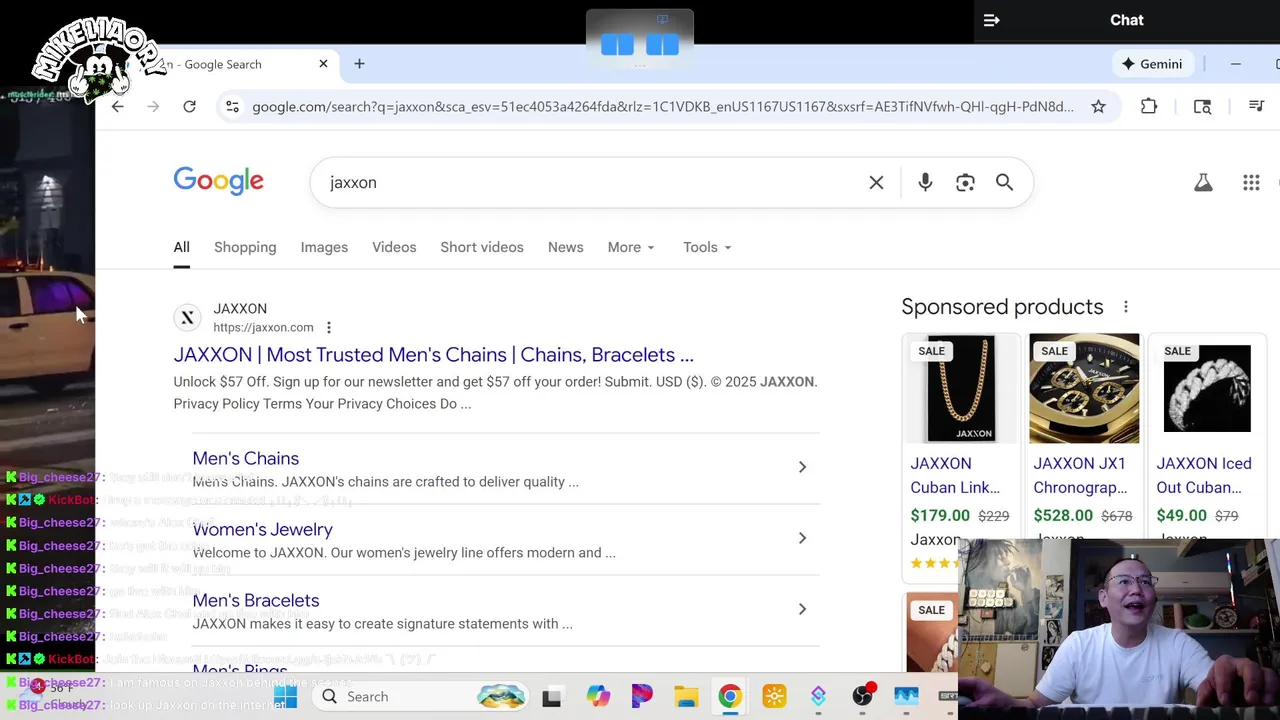Switch to the Videos tab
The image size is (1280, 720).
[x=394, y=247]
